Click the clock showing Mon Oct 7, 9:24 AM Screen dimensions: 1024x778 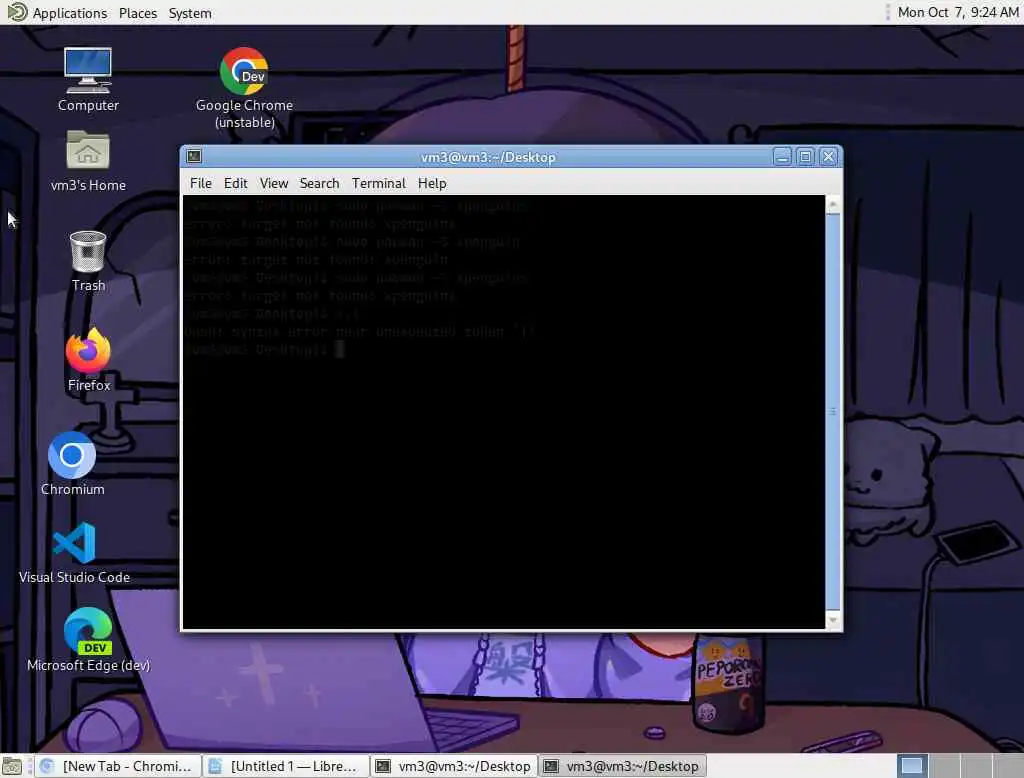[957, 12]
